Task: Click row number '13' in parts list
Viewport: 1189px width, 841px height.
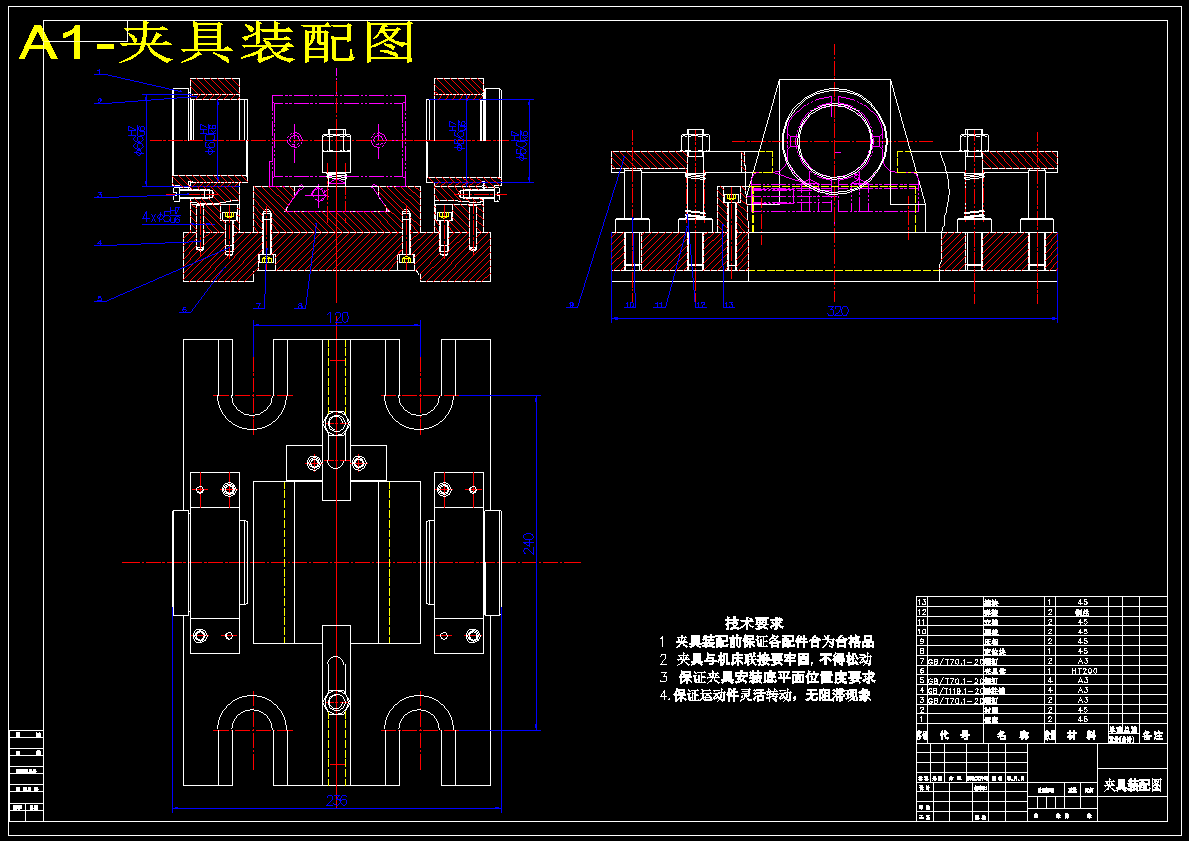Action: point(922,601)
